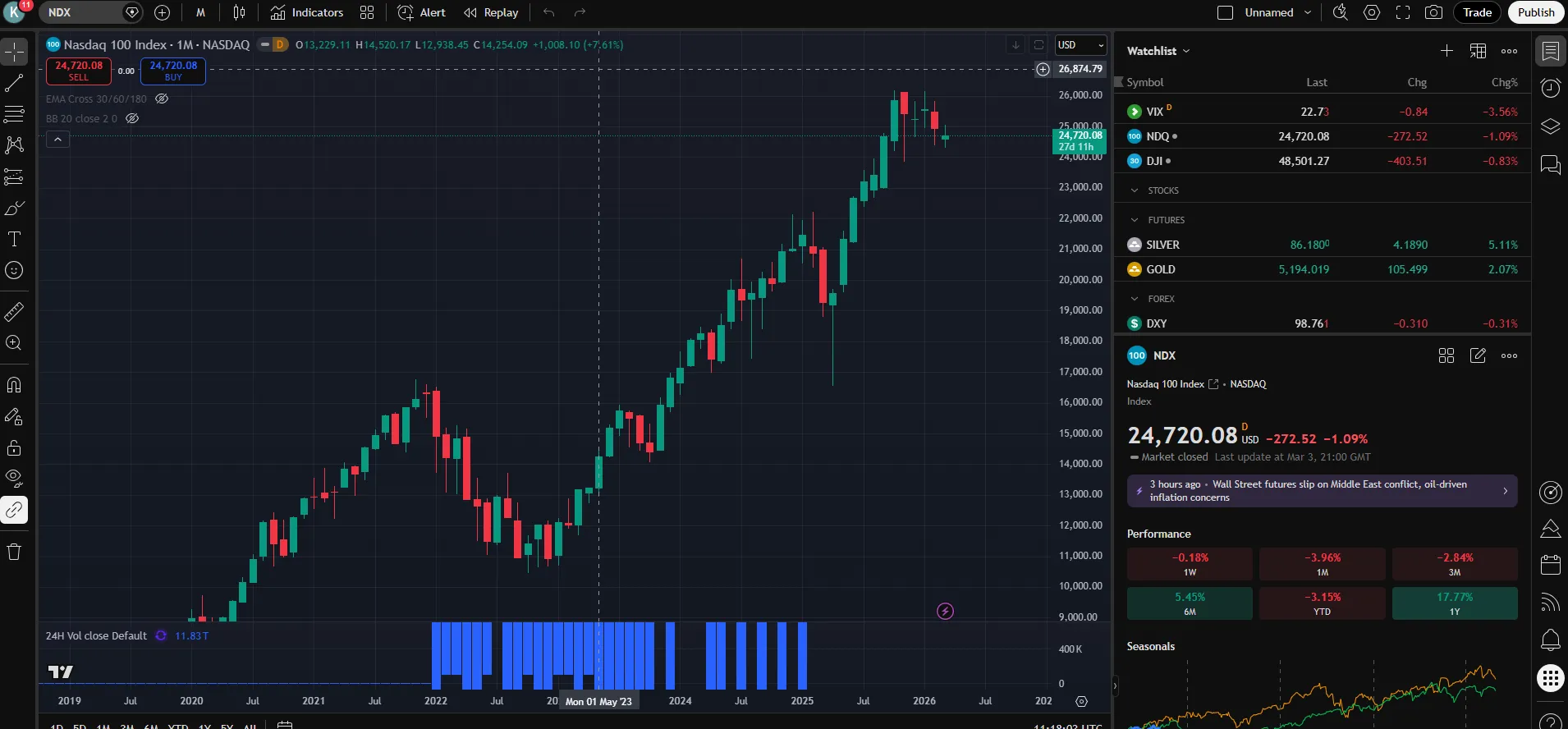Enter fullscreen mode
1568x729 pixels.
click(x=1403, y=12)
